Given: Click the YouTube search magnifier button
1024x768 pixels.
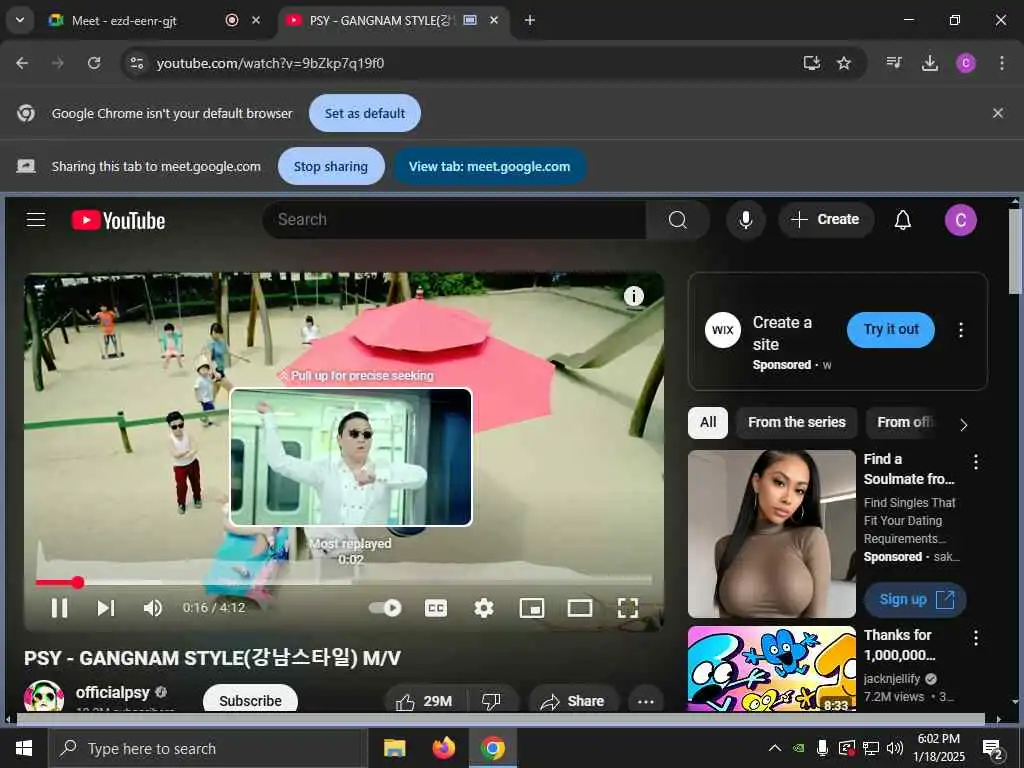Looking at the screenshot, I should point(677,220).
